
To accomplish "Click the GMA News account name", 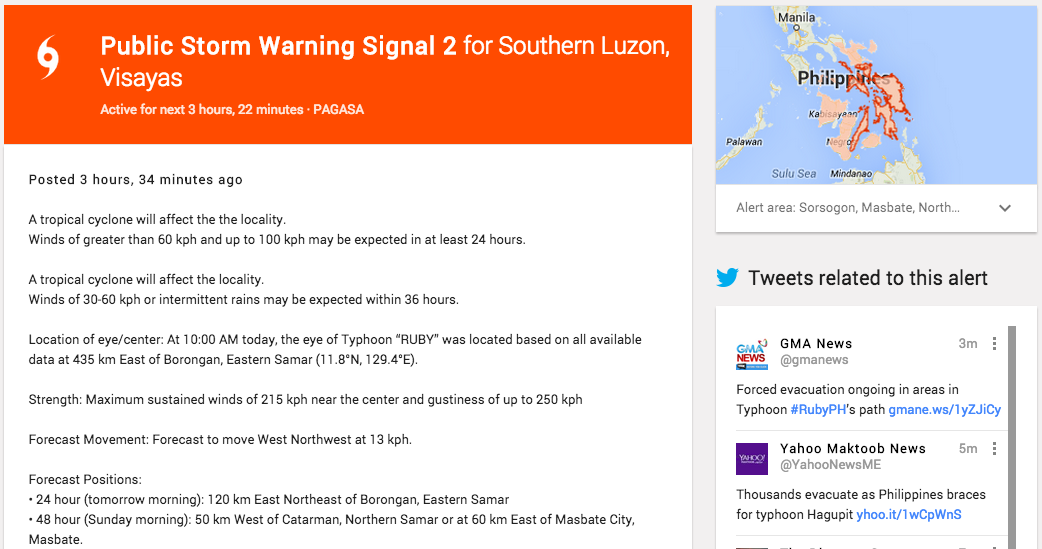I will pos(816,344).
